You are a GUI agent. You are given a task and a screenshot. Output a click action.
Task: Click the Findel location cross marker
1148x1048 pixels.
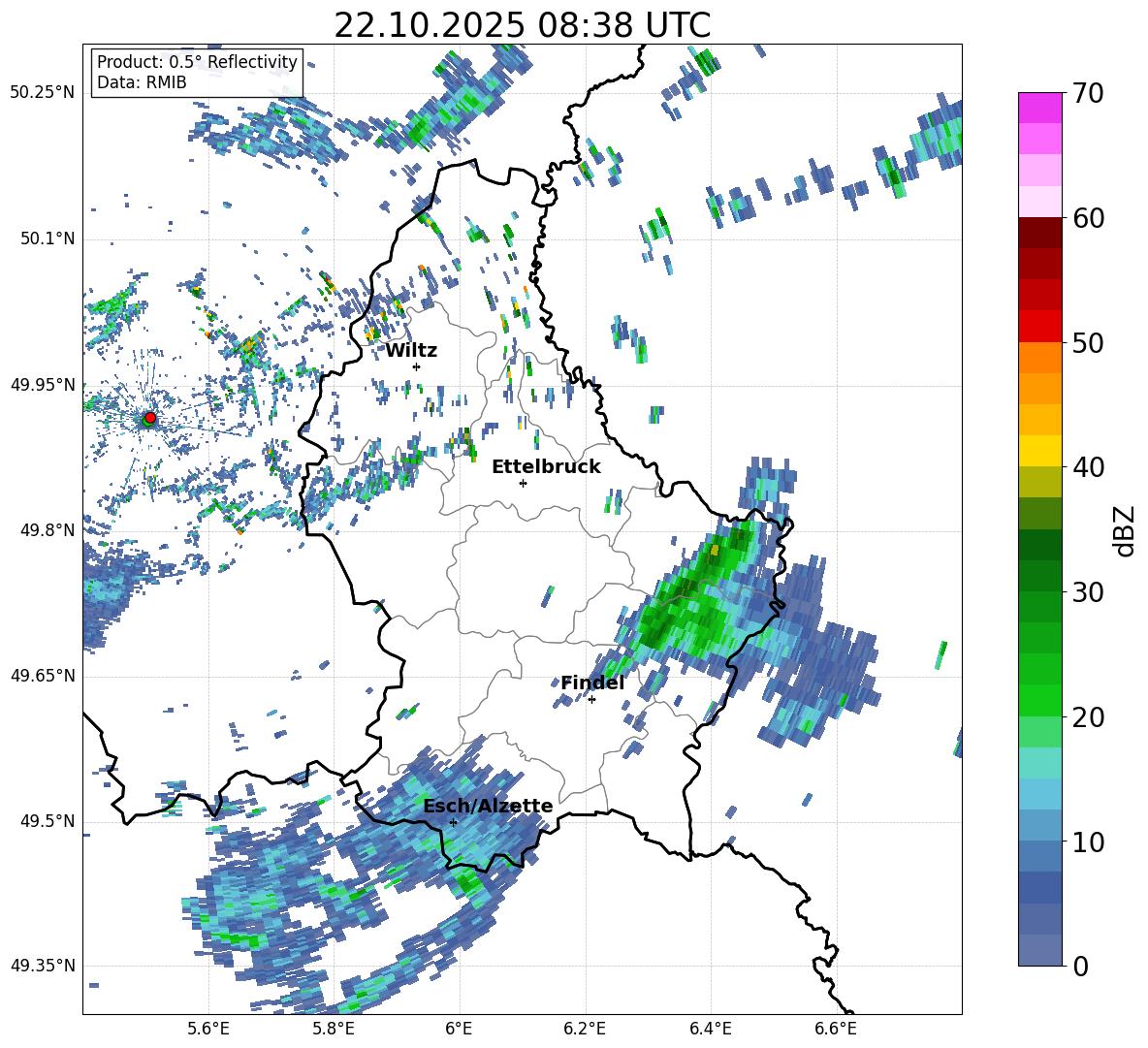[591, 700]
